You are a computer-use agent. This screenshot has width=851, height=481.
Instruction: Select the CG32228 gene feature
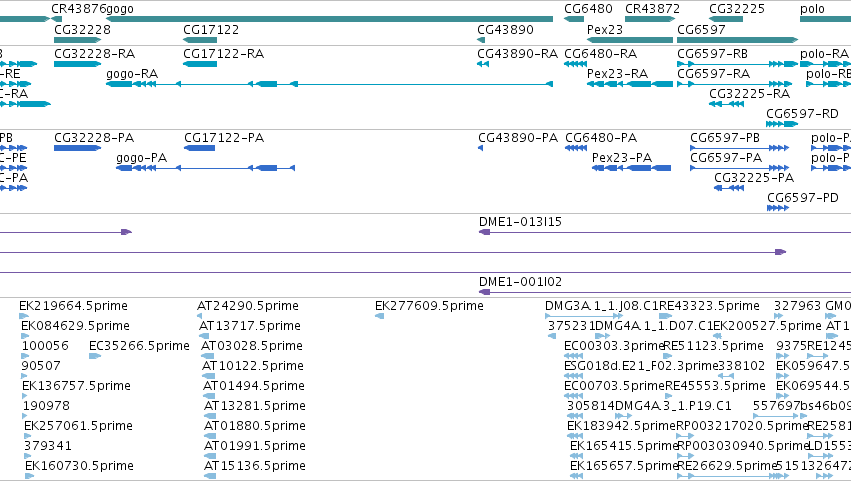77,40
